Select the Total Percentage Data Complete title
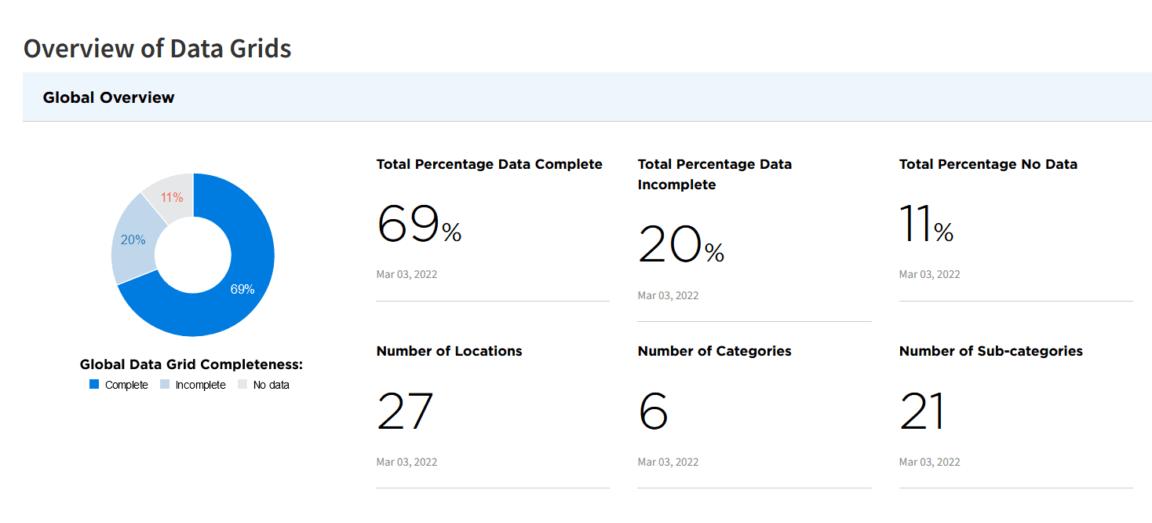1152x523 pixels. click(x=489, y=164)
